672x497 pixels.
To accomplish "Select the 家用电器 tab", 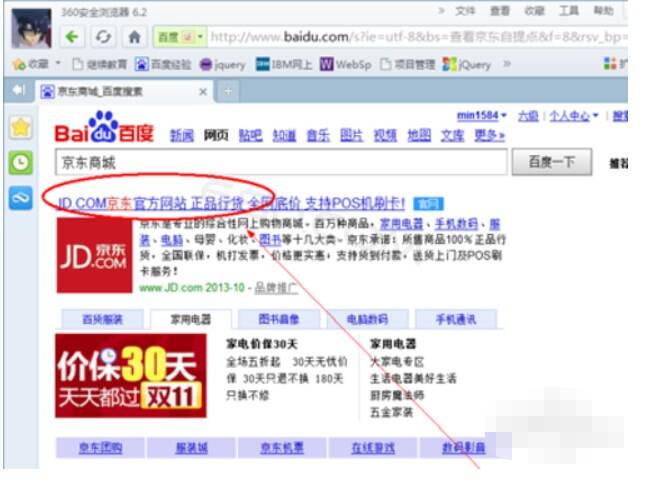I will (x=191, y=319).
